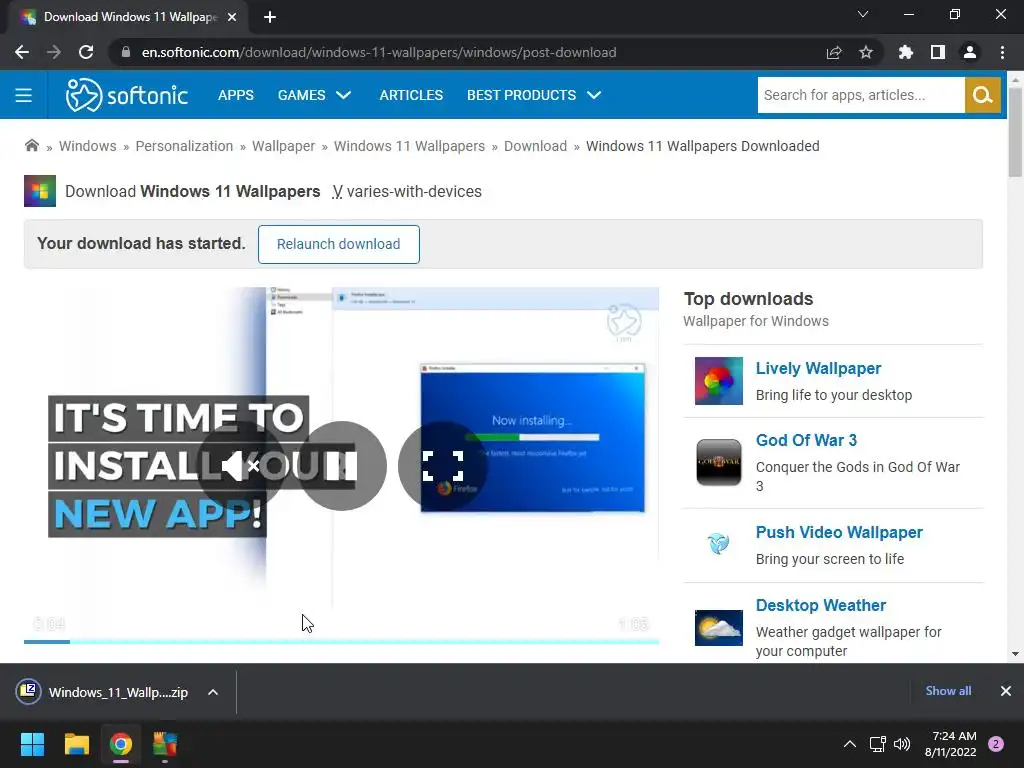Show hidden system tray icons

[x=850, y=744]
